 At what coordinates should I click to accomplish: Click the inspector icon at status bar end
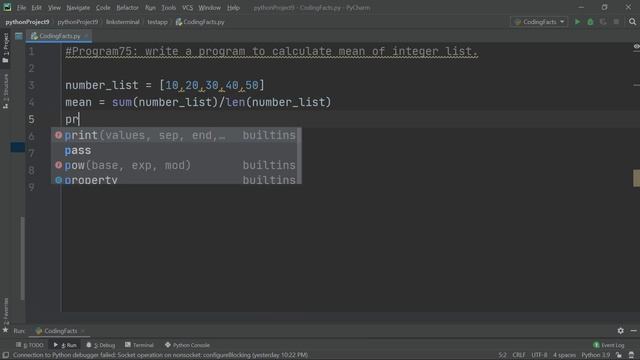point(631,355)
